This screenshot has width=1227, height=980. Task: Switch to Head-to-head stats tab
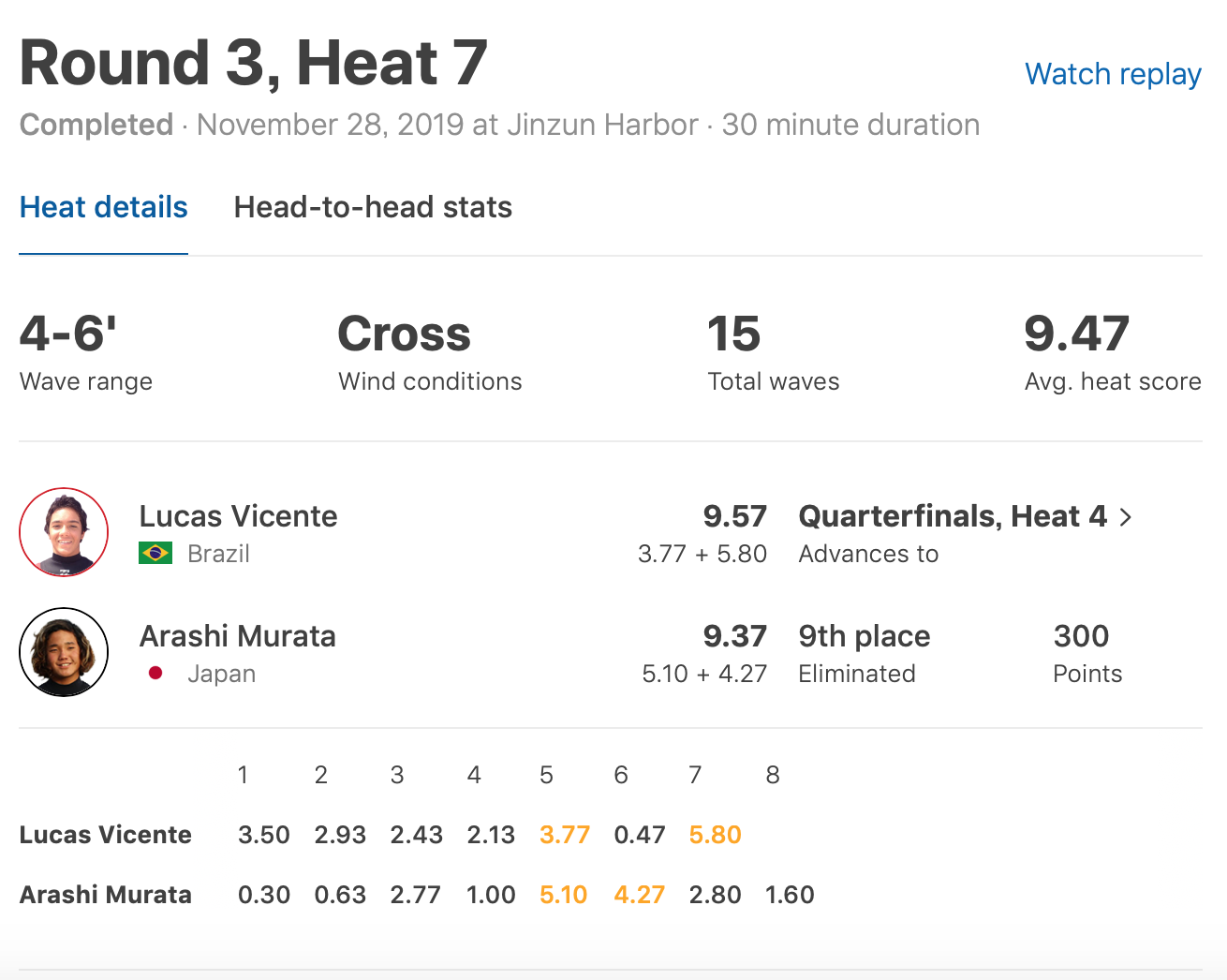coord(373,207)
